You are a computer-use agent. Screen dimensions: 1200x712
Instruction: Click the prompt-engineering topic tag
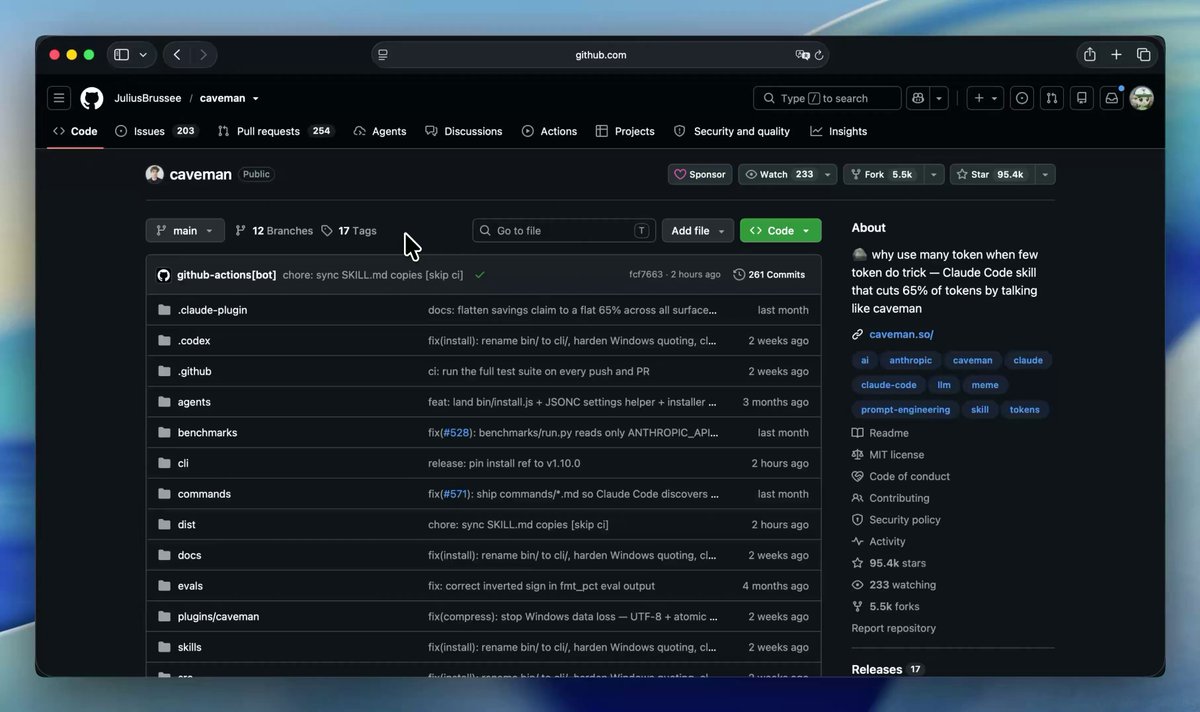(x=905, y=409)
